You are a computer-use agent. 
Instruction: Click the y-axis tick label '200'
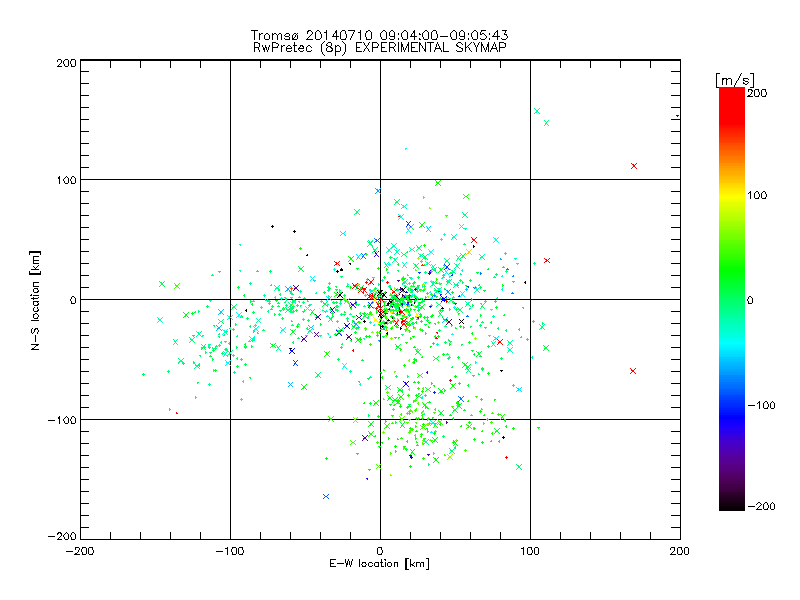pyautogui.click(x=66, y=63)
